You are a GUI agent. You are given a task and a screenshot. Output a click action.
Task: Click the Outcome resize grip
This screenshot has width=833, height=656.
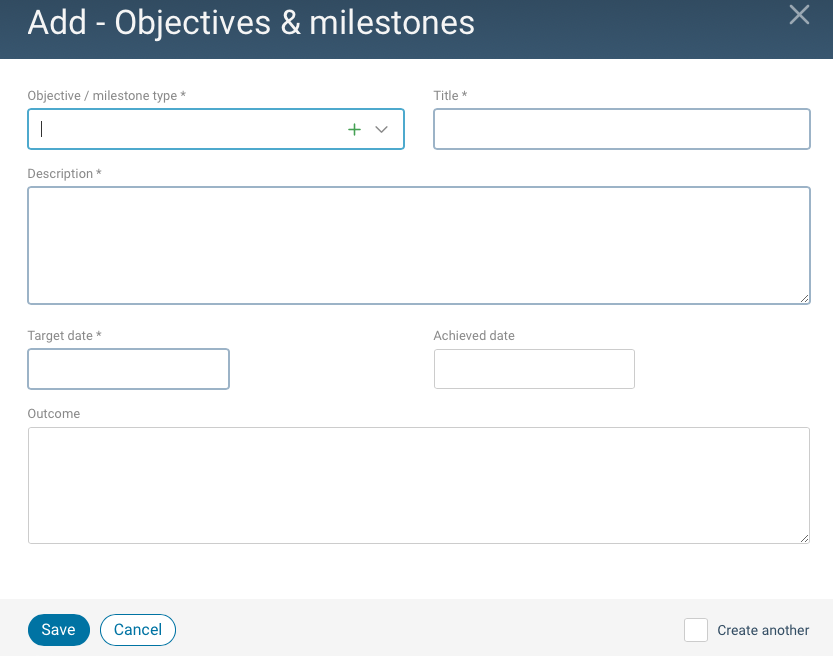(x=805, y=539)
